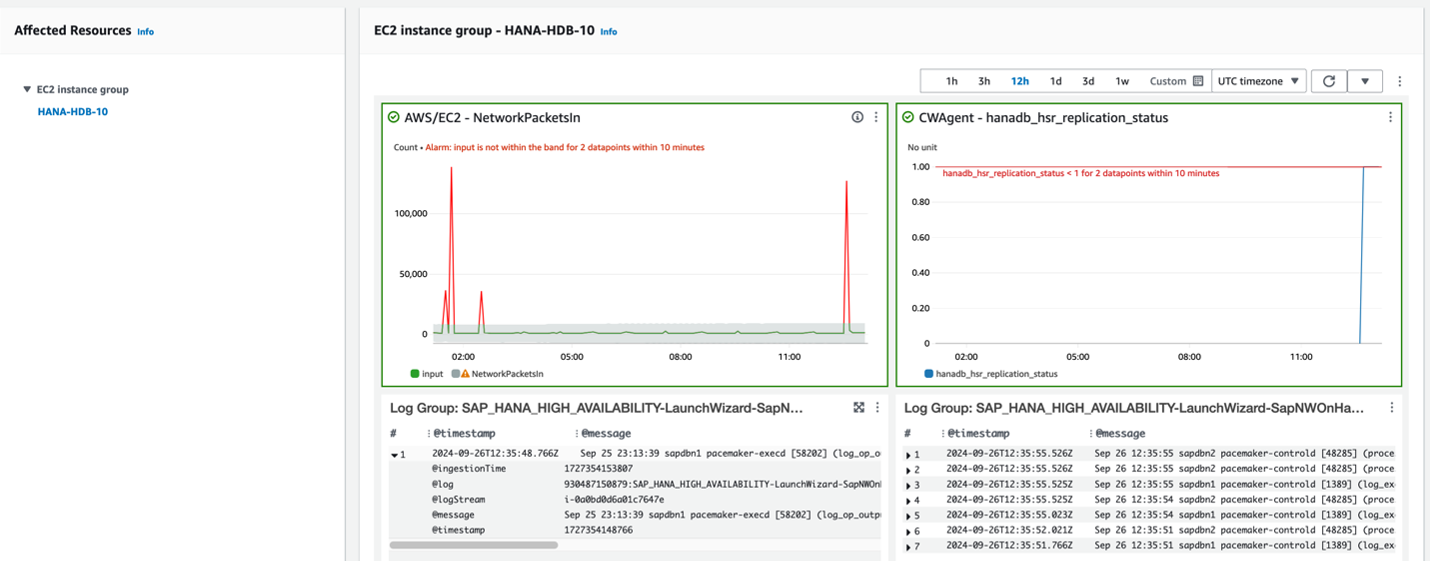Click Info link beside Affected Resources
The image size is (1430, 565).
[145, 32]
